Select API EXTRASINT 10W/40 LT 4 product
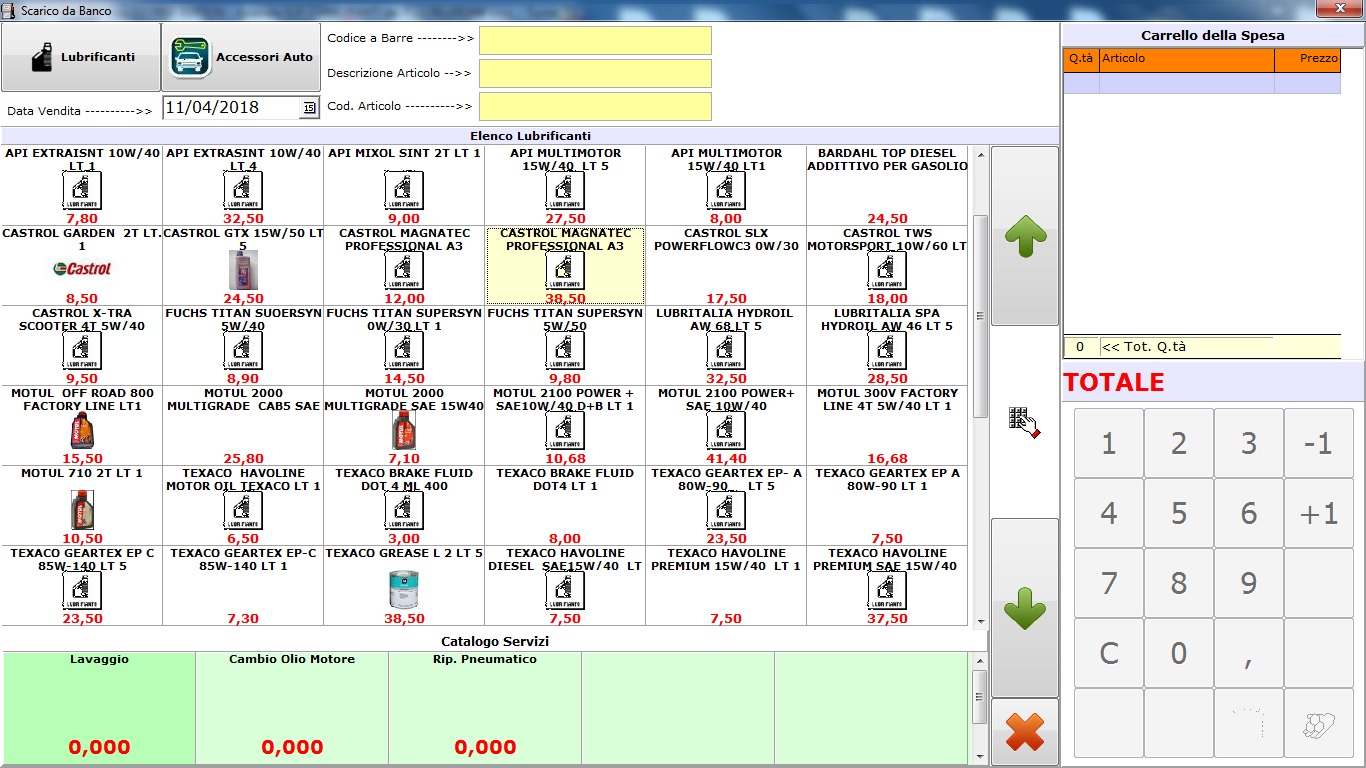Screen dimensions: 1366x768 [x=243, y=186]
